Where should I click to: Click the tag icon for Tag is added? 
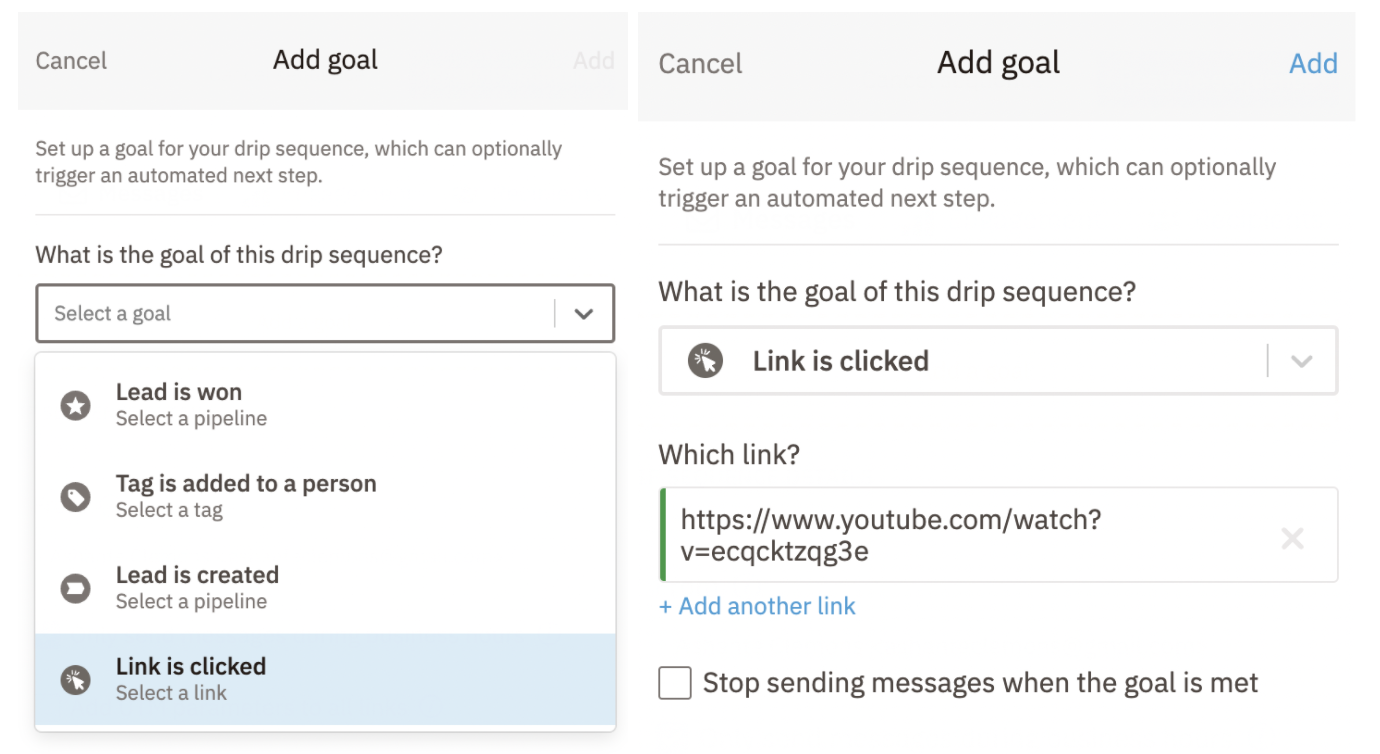coord(76,497)
